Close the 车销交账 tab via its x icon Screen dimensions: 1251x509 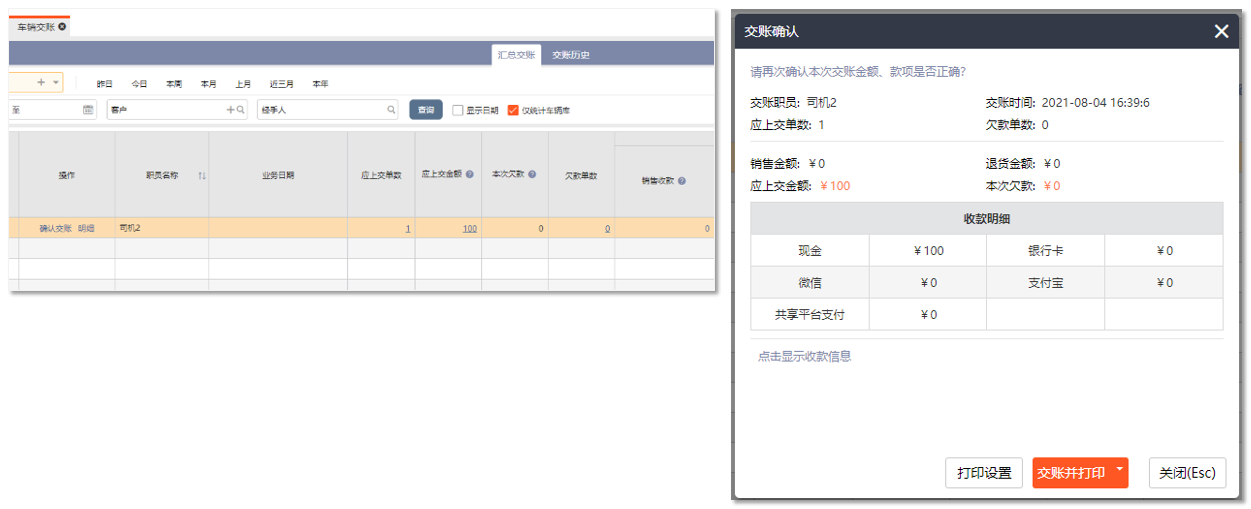(x=62, y=27)
